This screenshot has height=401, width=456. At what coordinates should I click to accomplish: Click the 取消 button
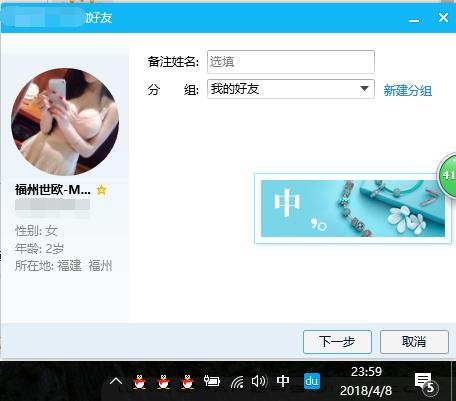(x=414, y=342)
